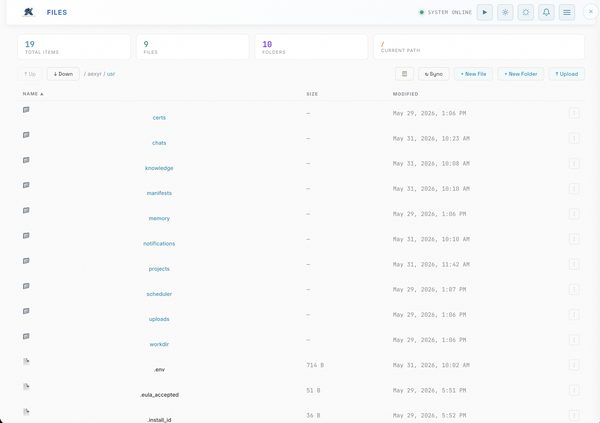
Task: Close the panel with the X button
Action: coord(590,12)
